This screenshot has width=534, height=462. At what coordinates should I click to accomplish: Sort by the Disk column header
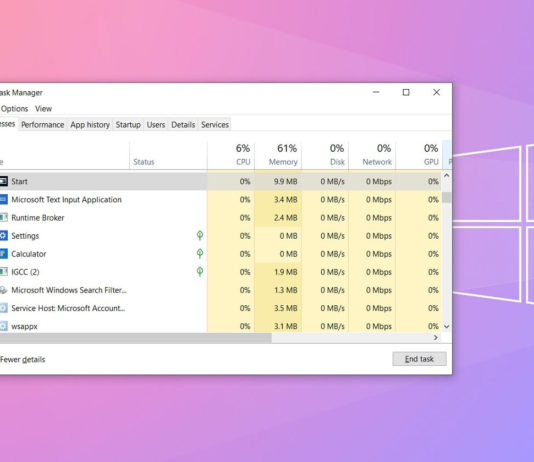click(x=325, y=155)
